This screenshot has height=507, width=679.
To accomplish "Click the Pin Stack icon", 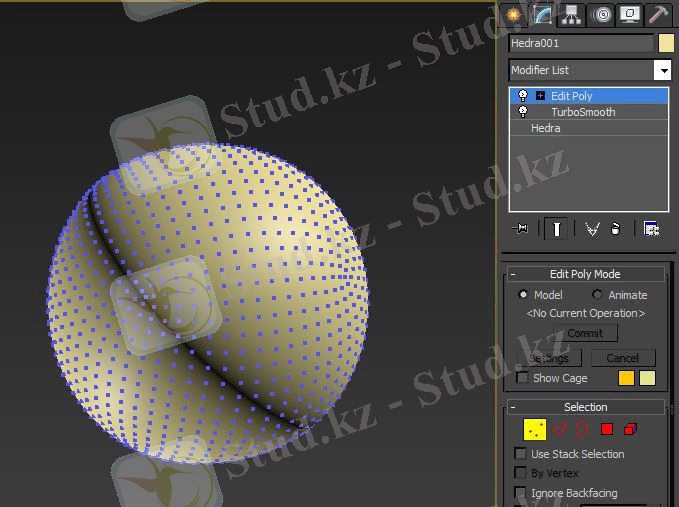I will [521, 229].
